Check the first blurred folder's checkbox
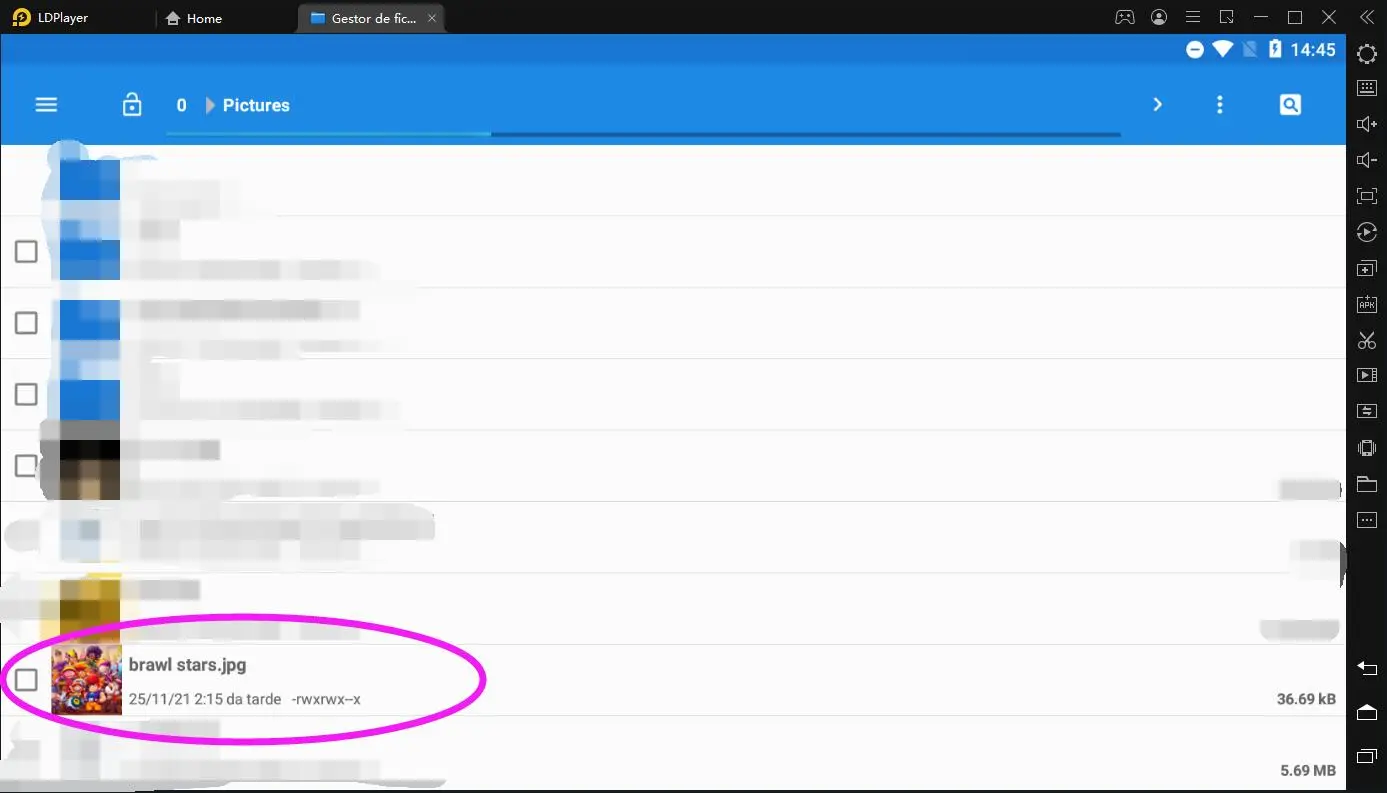The image size is (1387, 793). (x=26, y=251)
